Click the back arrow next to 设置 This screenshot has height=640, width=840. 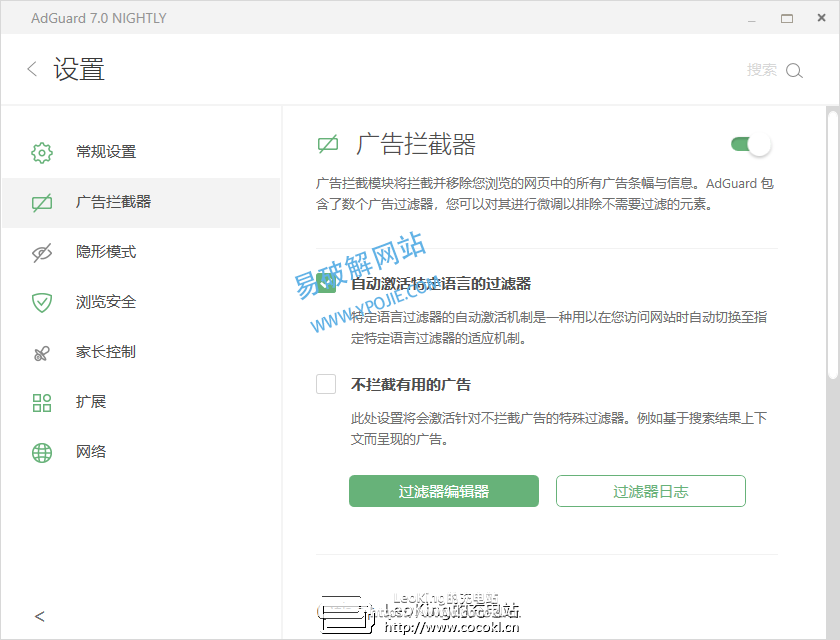(x=32, y=69)
